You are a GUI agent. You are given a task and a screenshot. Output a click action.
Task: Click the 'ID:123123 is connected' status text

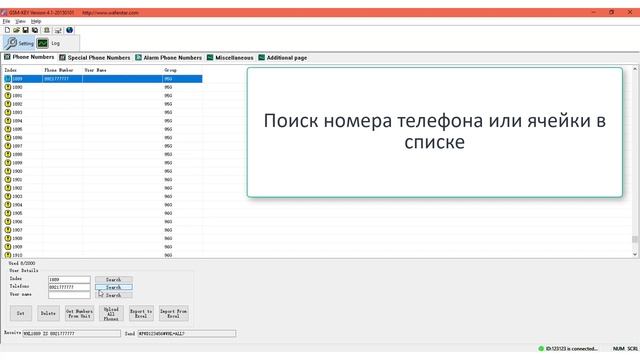click(571, 349)
